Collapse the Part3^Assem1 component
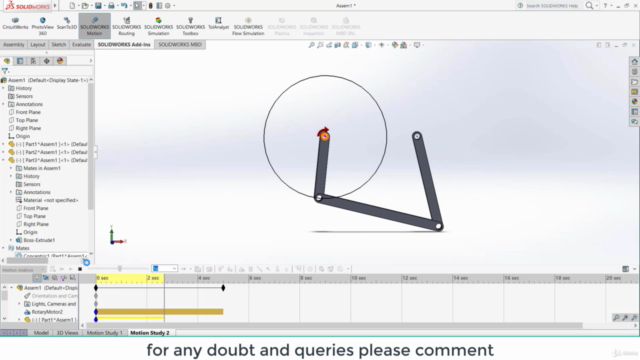Viewport: 640px width, 360px height. (4, 160)
